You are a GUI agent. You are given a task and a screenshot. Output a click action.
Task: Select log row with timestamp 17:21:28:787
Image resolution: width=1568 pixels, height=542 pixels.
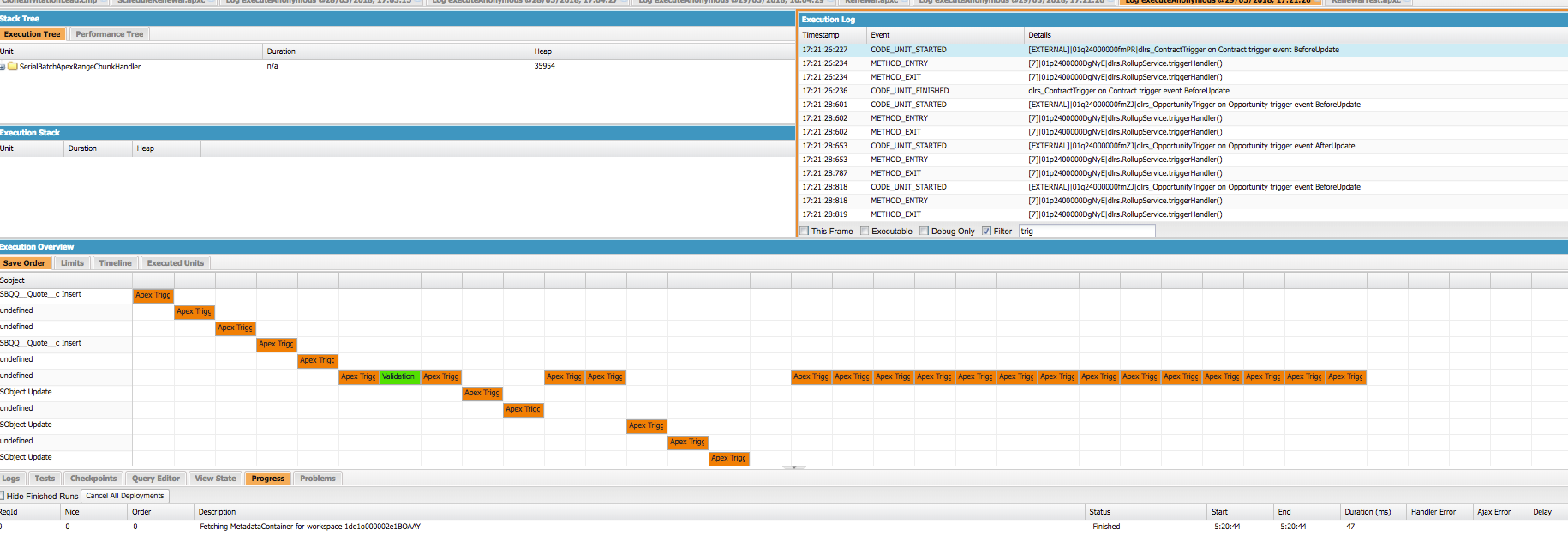[x=1183, y=173]
